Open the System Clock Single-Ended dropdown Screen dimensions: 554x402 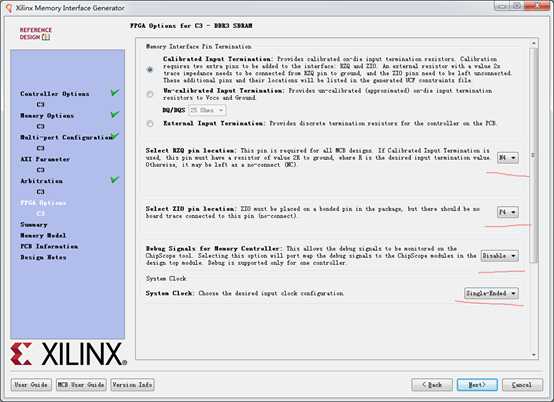click(491, 293)
